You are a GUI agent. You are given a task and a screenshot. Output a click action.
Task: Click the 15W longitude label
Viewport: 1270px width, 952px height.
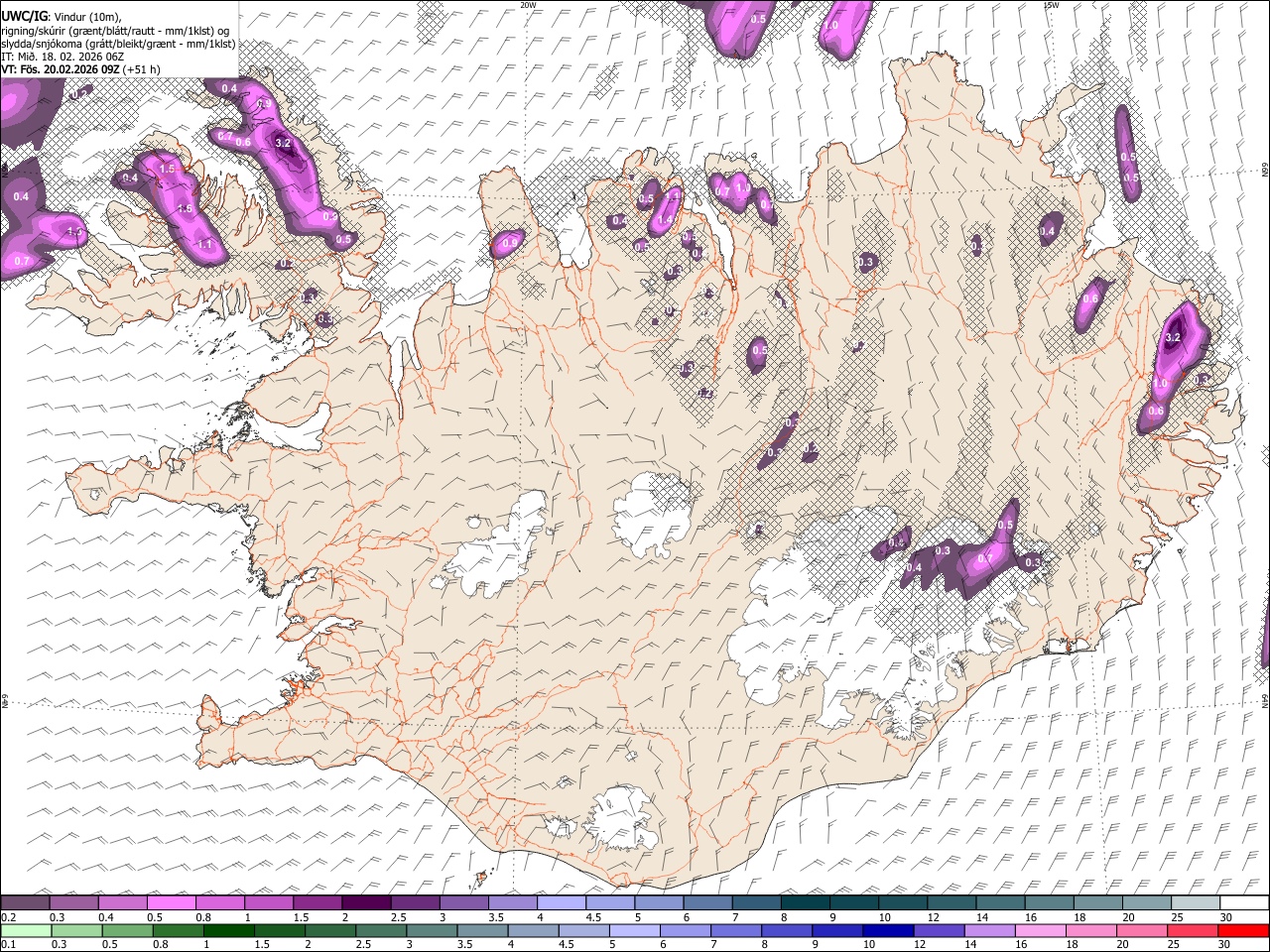tap(1051, 5)
